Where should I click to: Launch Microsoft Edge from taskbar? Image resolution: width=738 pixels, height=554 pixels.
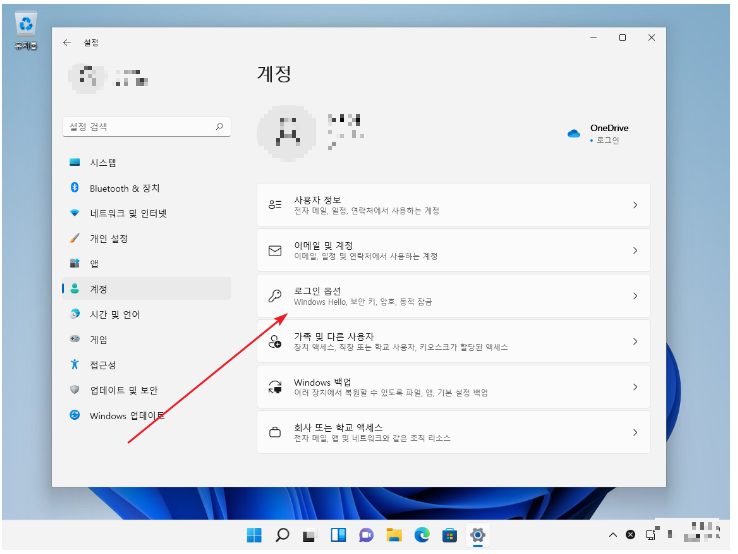click(422, 535)
